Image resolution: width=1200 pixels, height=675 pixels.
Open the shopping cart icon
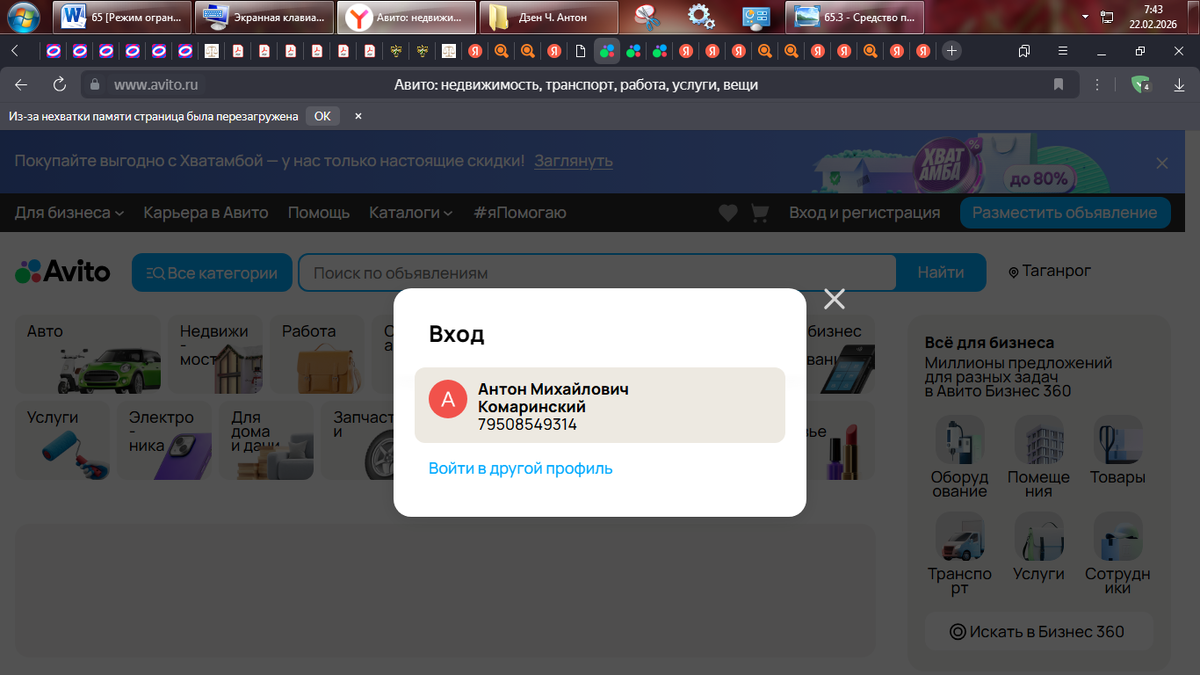pyautogui.click(x=760, y=213)
